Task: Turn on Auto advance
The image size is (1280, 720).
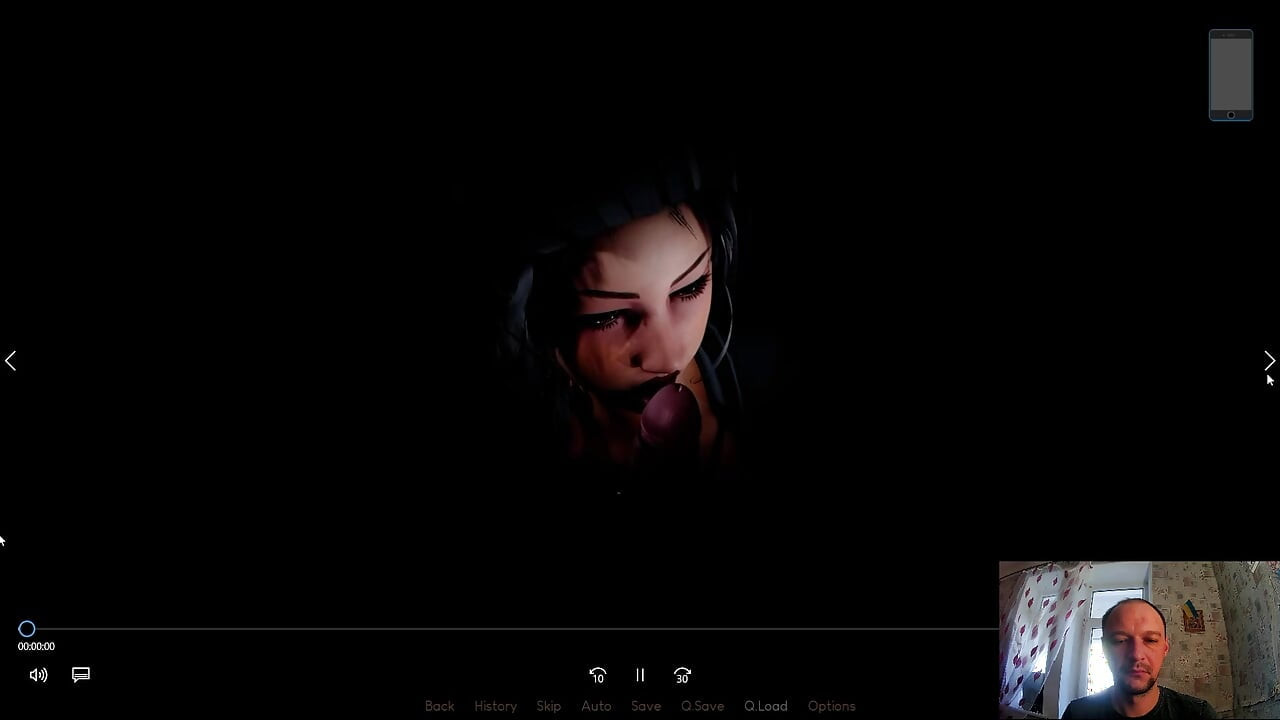Action: click(596, 706)
